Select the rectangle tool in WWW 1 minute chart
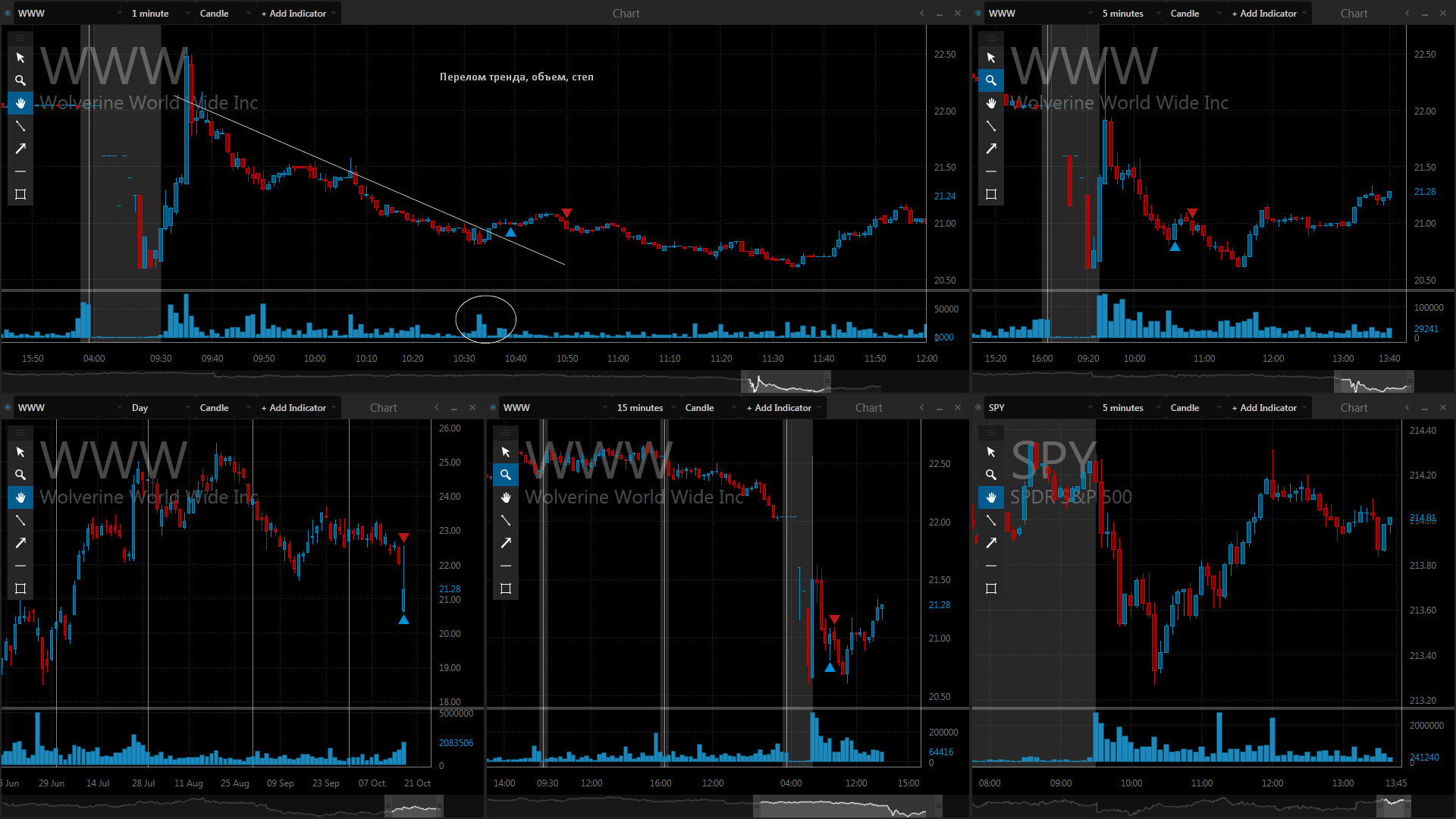 coord(20,194)
